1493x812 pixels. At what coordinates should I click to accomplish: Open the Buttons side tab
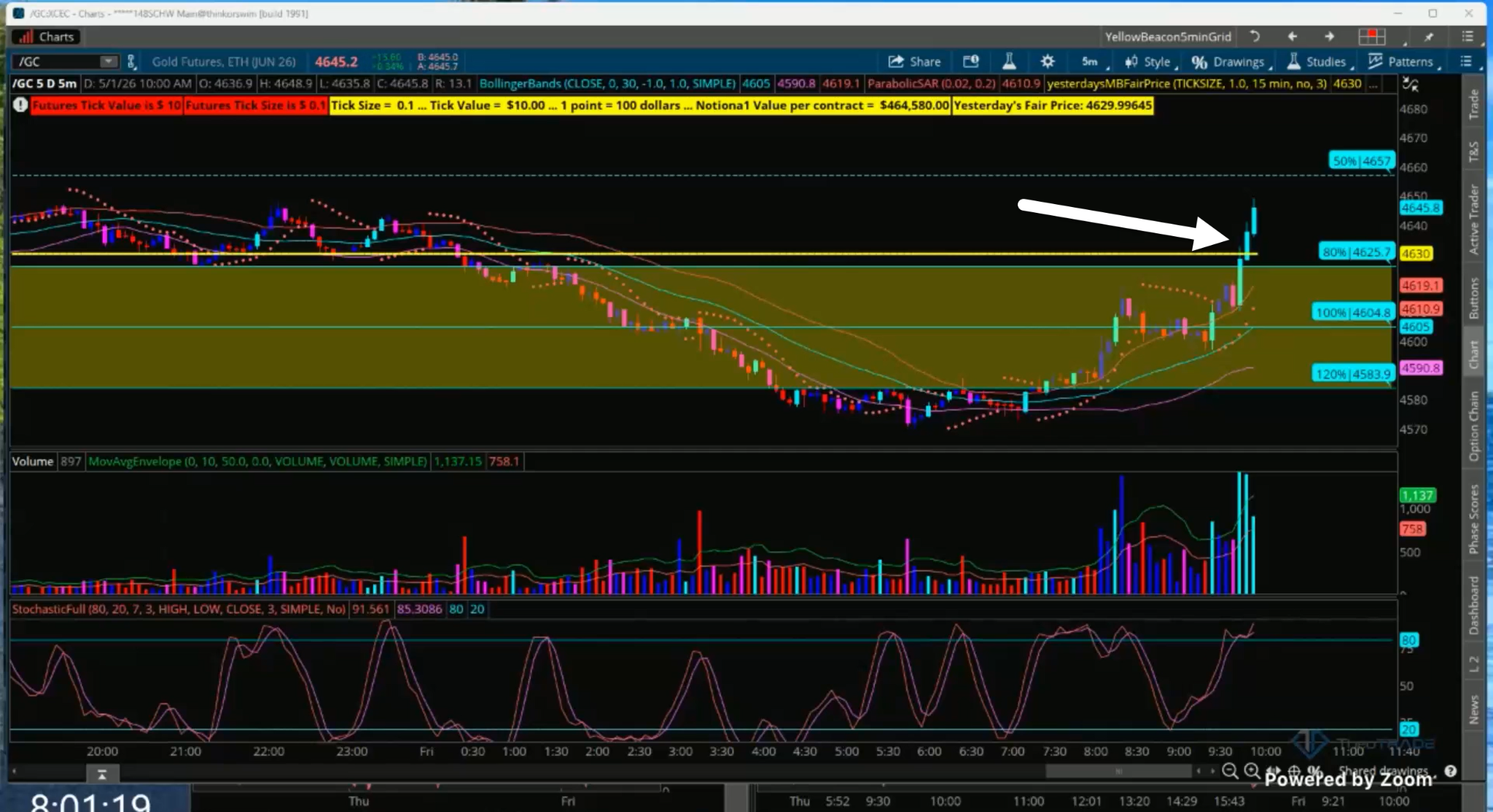1473,297
